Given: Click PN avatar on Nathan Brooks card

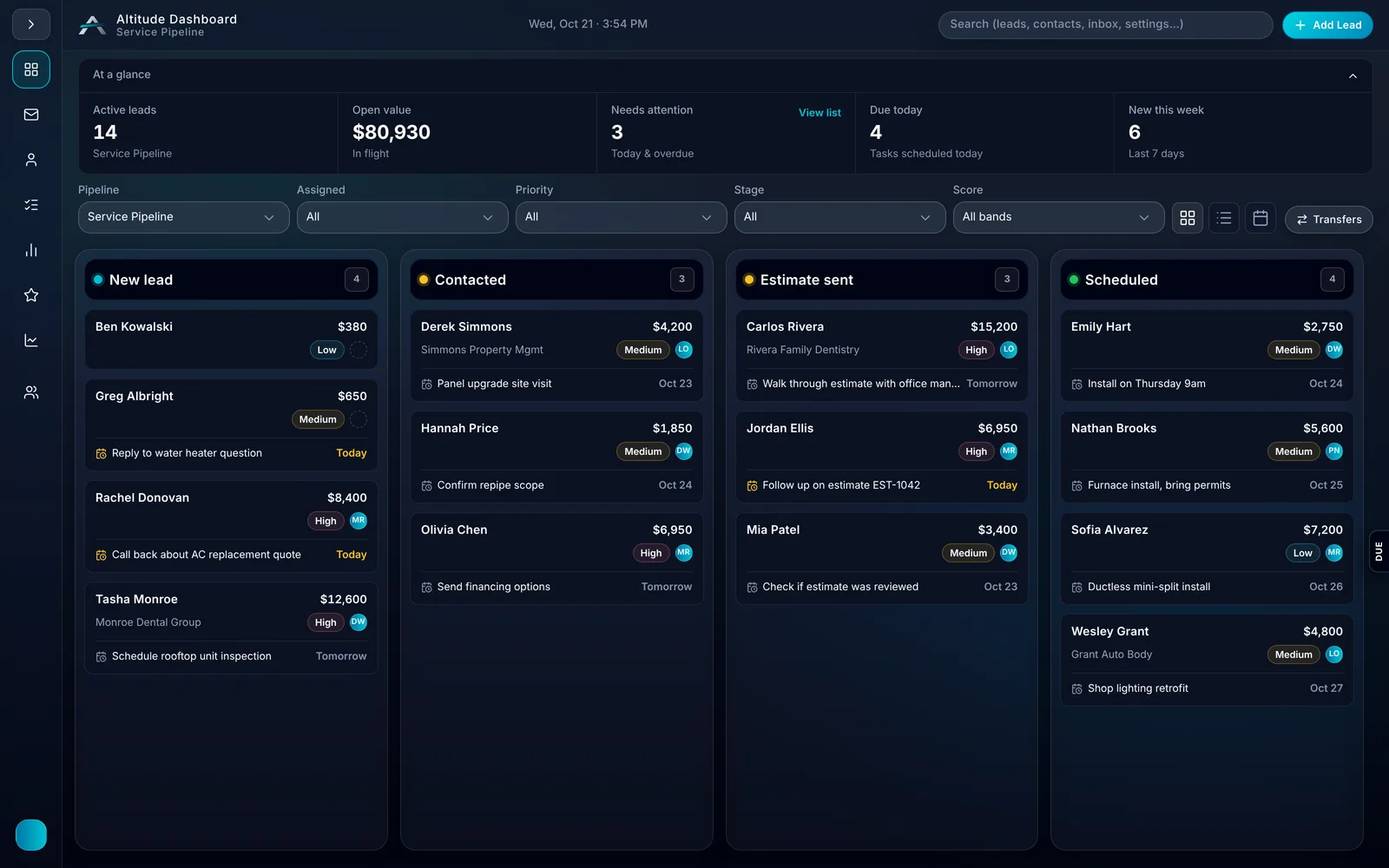Looking at the screenshot, I should 1334,451.
